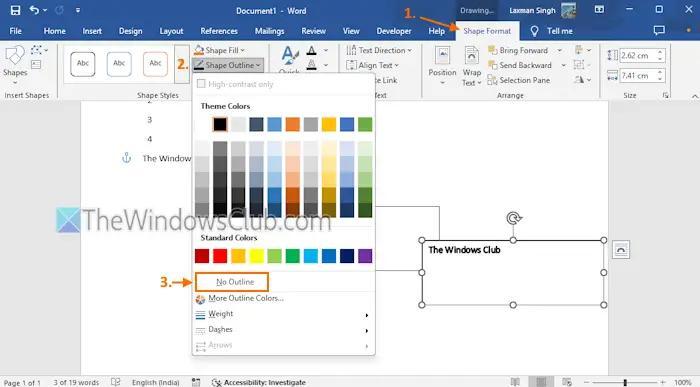Click the Draw Text Box icon
The height and width of the screenshot is (387, 700).
coord(36,65)
